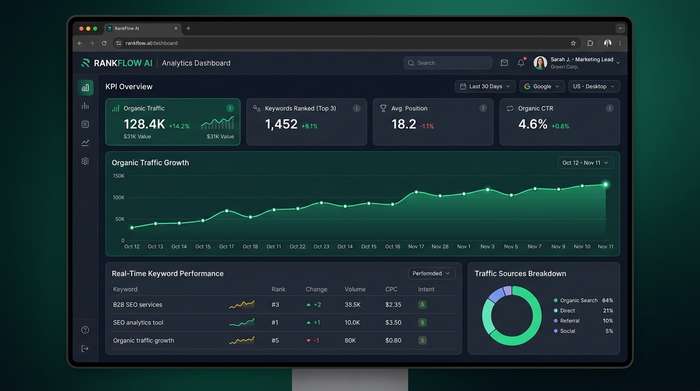Click the SEO analytics tool keyword
The height and width of the screenshot is (391, 700).
click(x=138, y=323)
